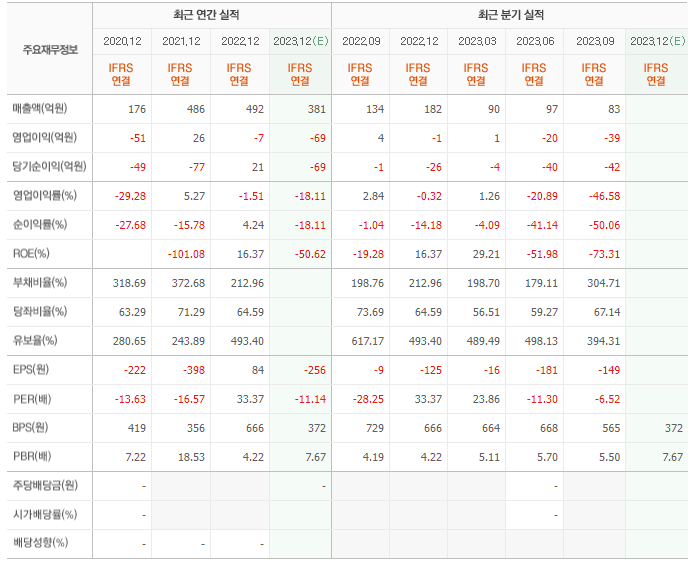698x562 pixels.
Task: Click the revenue value 176
Action: tap(137, 109)
